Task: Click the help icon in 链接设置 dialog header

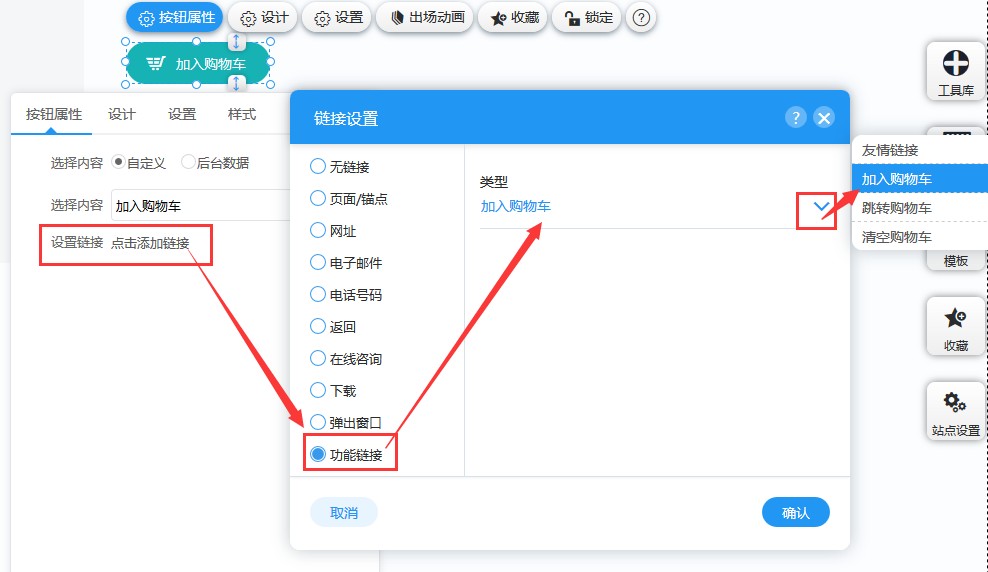Action: 796,117
